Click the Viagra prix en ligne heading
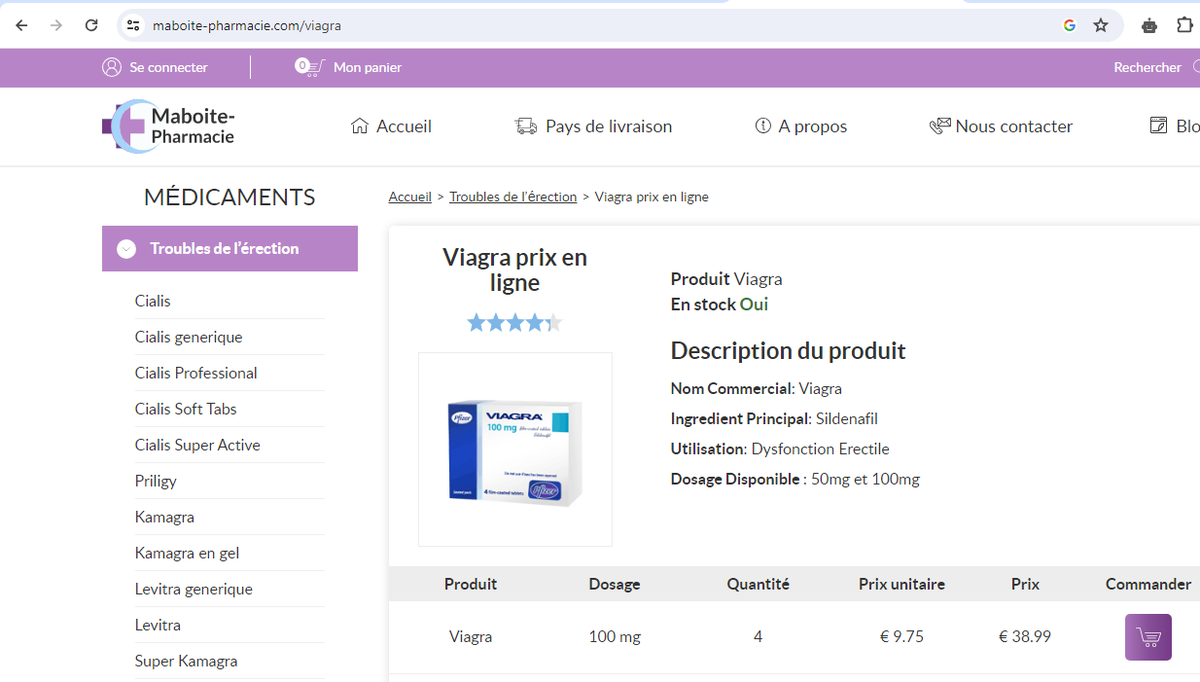This screenshot has height=682, width=1200. (x=515, y=270)
